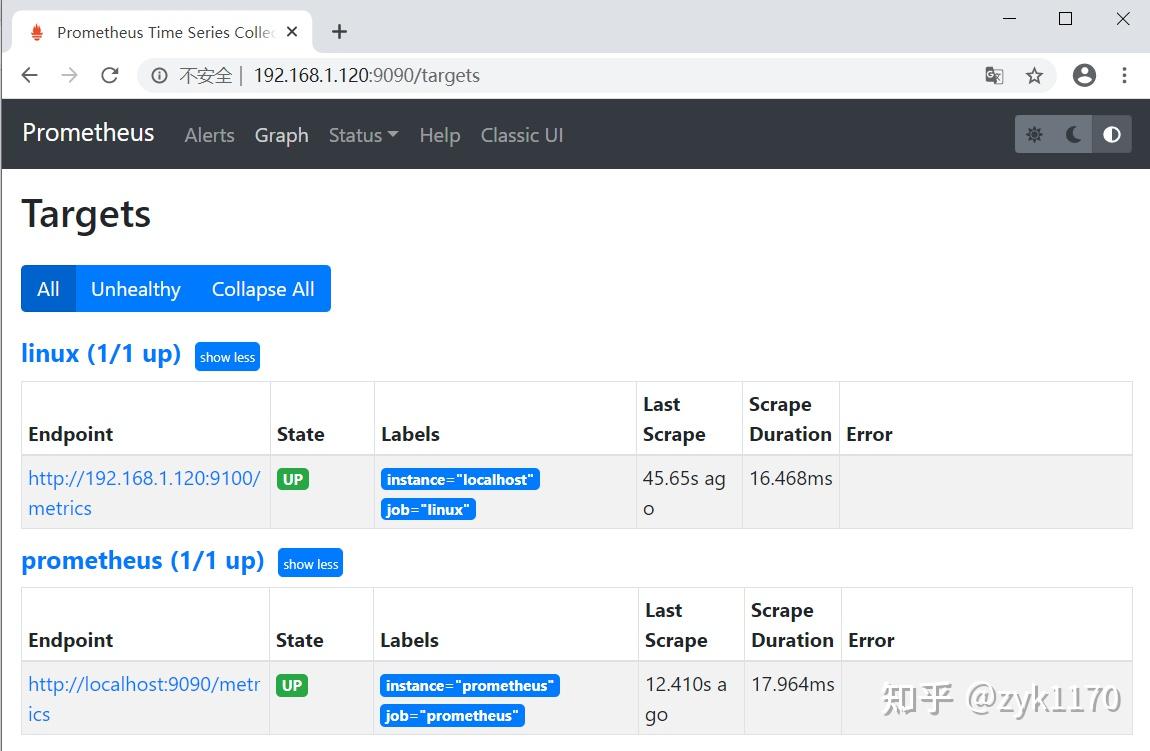The image size is (1150, 751).
Task: Click the instance="prometheus" label badge
Action: (470, 686)
